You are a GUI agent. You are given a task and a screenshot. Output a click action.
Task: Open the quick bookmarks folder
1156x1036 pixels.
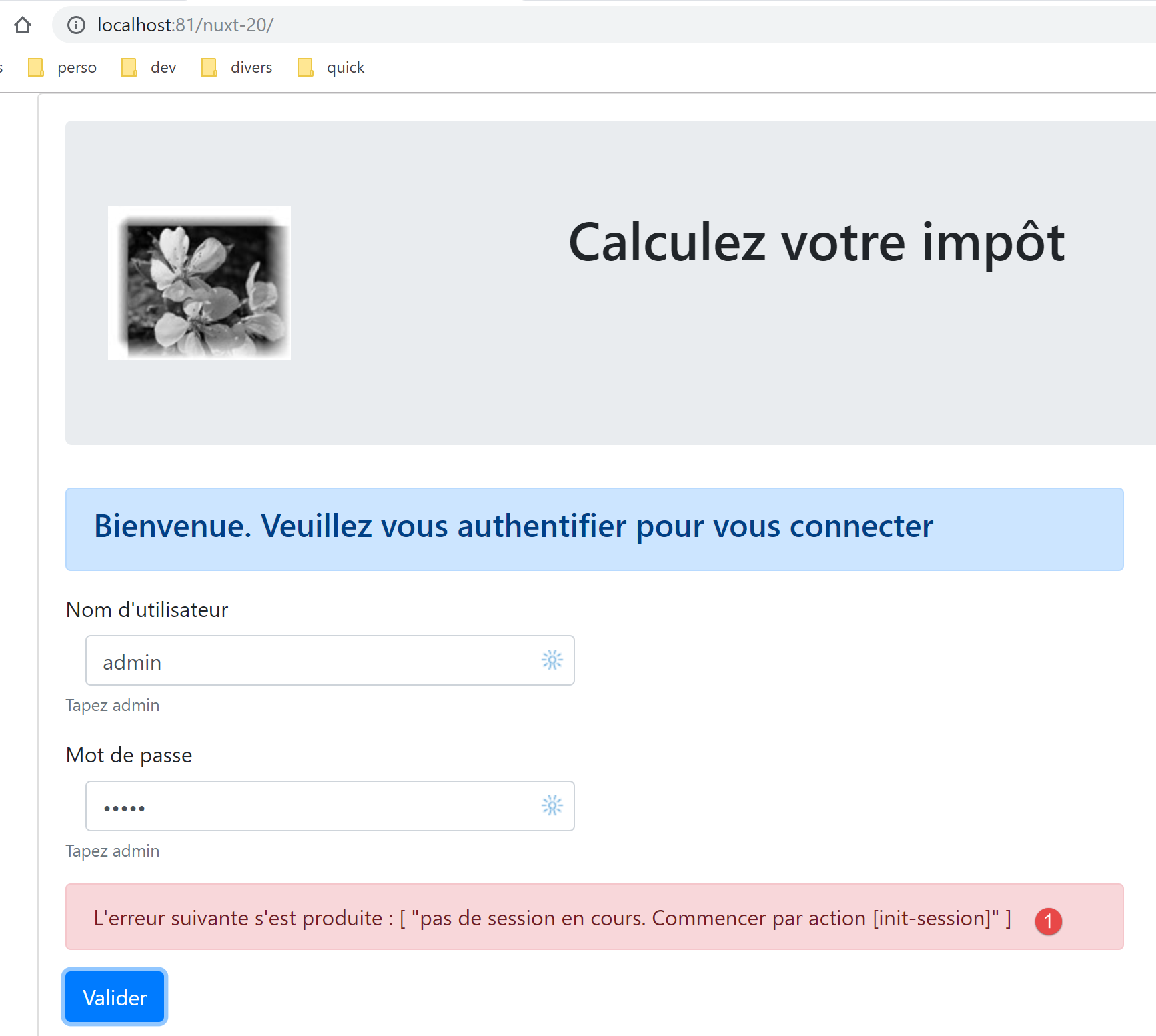[332, 67]
